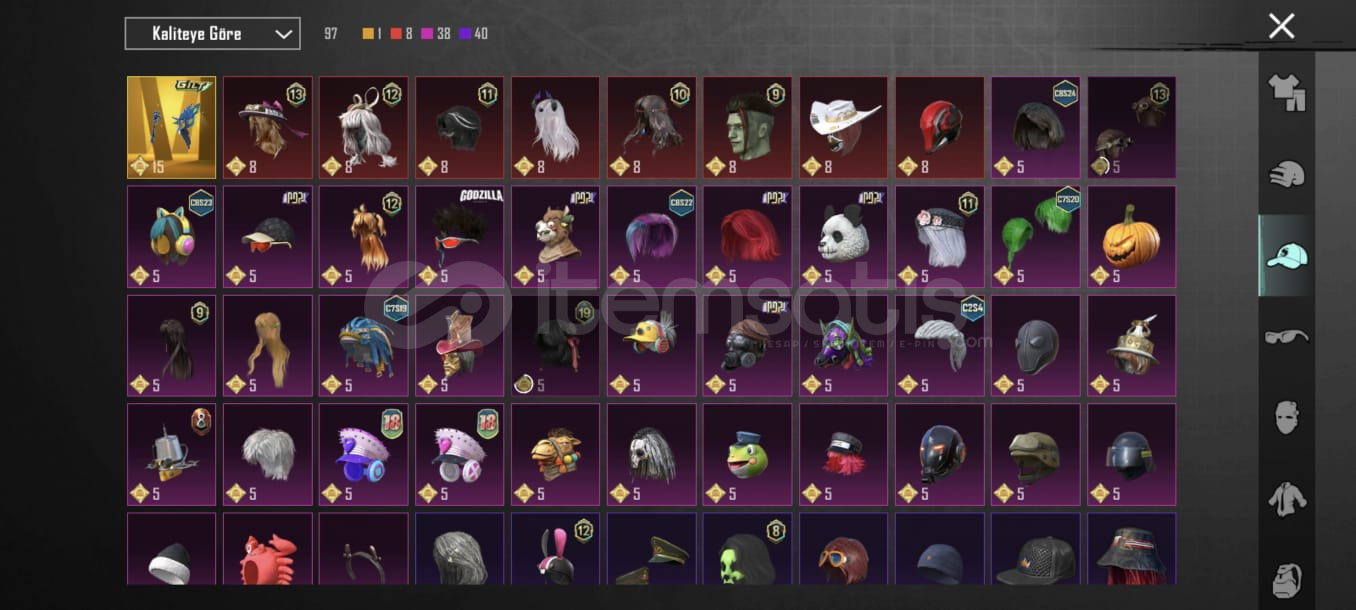This screenshot has width=1356, height=610.
Task: Choose the white cowboy hat item
Action: 843,128
